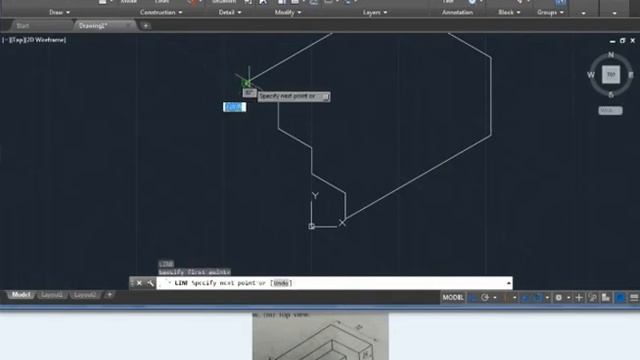Click the command line grip handle
The height and width of the screenshot is (360, 640).
132,283
